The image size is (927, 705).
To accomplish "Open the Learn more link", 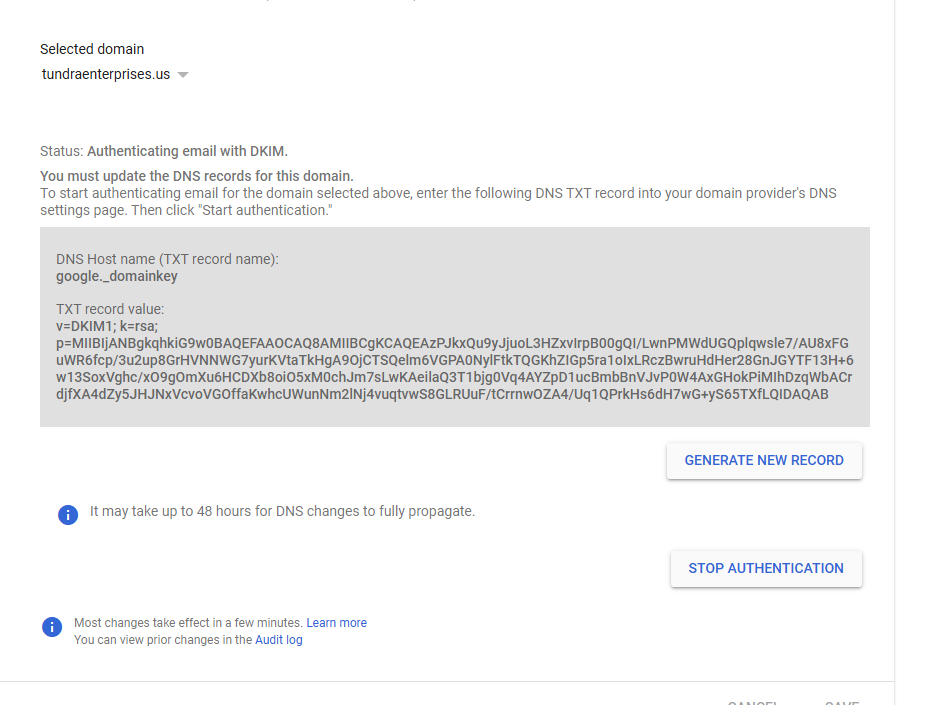I will pyautogui.click(x=336, y=623).
